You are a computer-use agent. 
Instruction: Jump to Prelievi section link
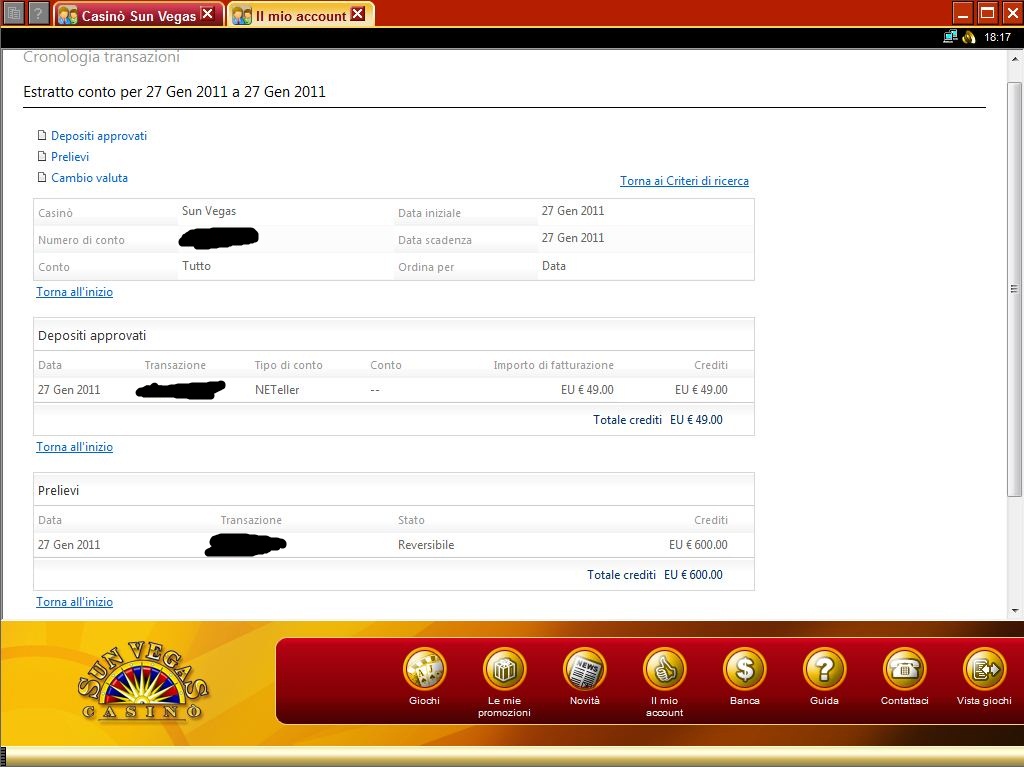[x=70, y=157]
